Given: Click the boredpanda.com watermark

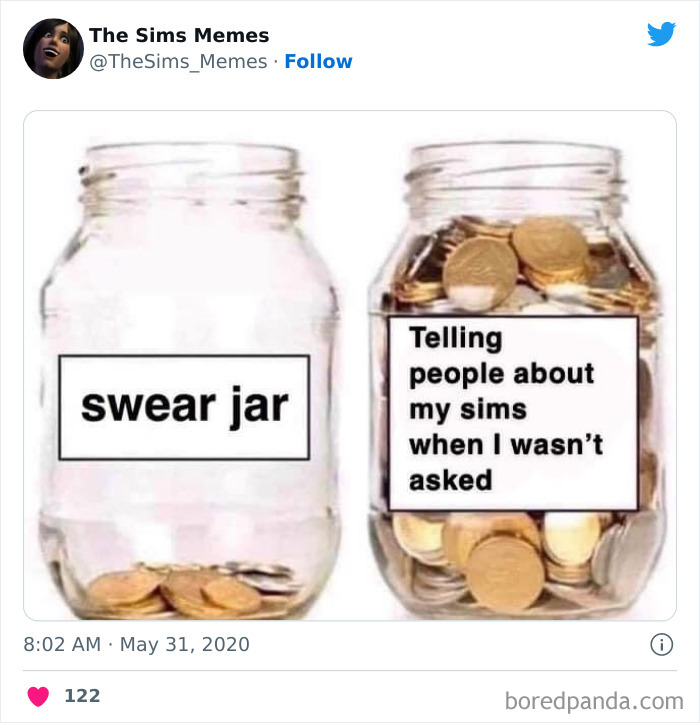Looking at the screenshot, I should pyautogui.click(x=594, y=701).
